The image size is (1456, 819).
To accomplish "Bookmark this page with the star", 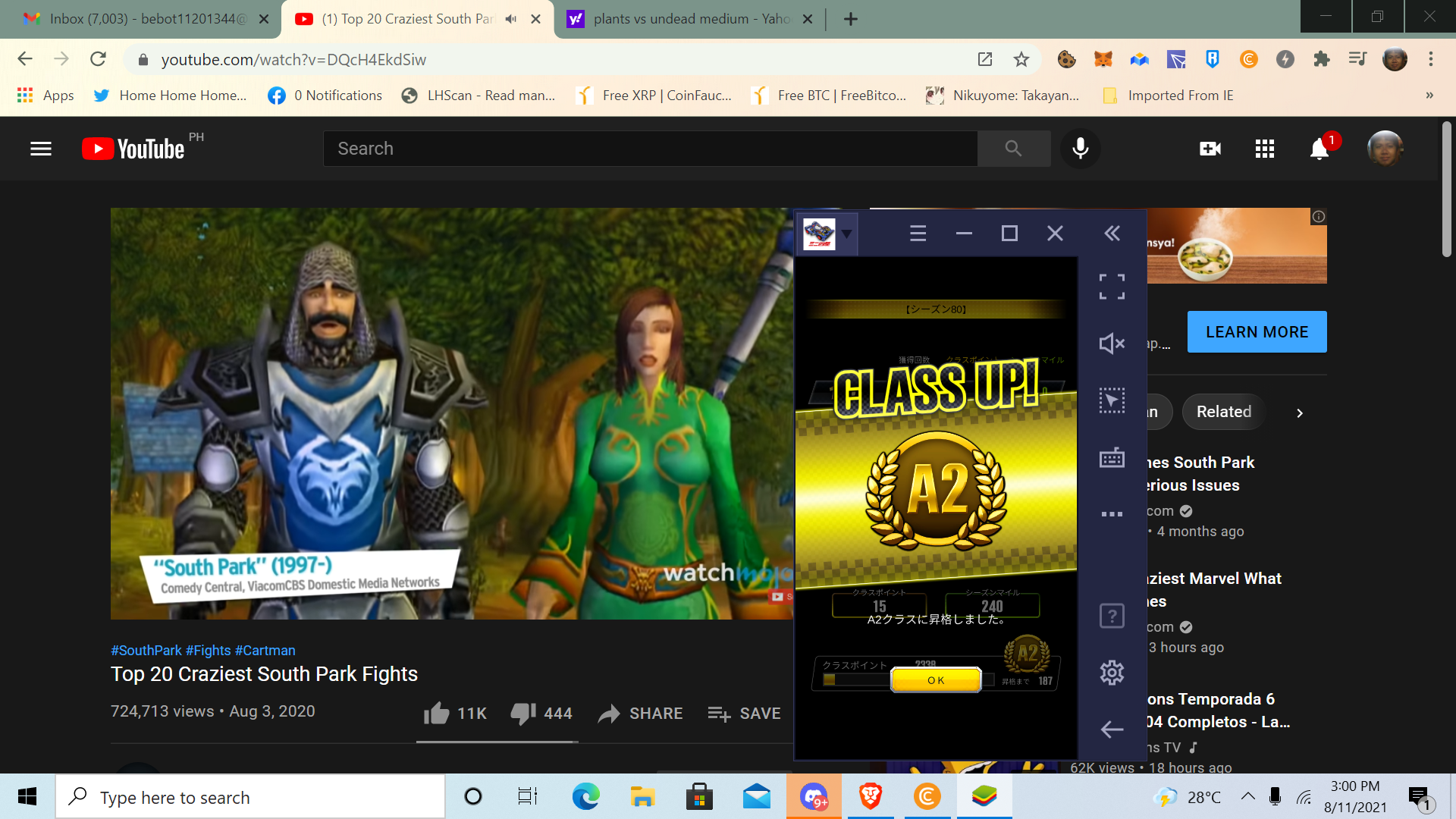I will tap(1021, 59).
